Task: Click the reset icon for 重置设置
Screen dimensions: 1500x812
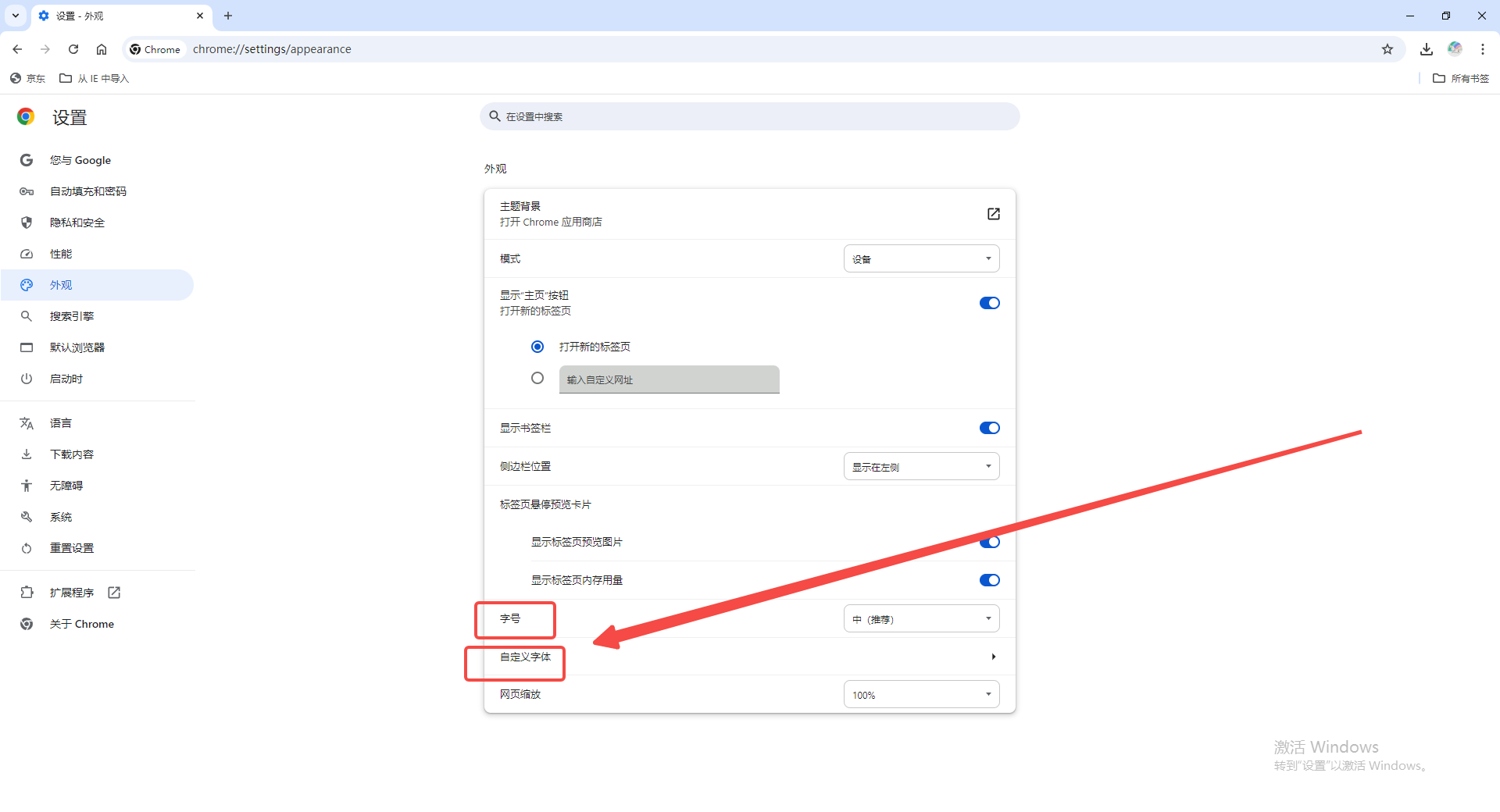Action: (27, 548)
